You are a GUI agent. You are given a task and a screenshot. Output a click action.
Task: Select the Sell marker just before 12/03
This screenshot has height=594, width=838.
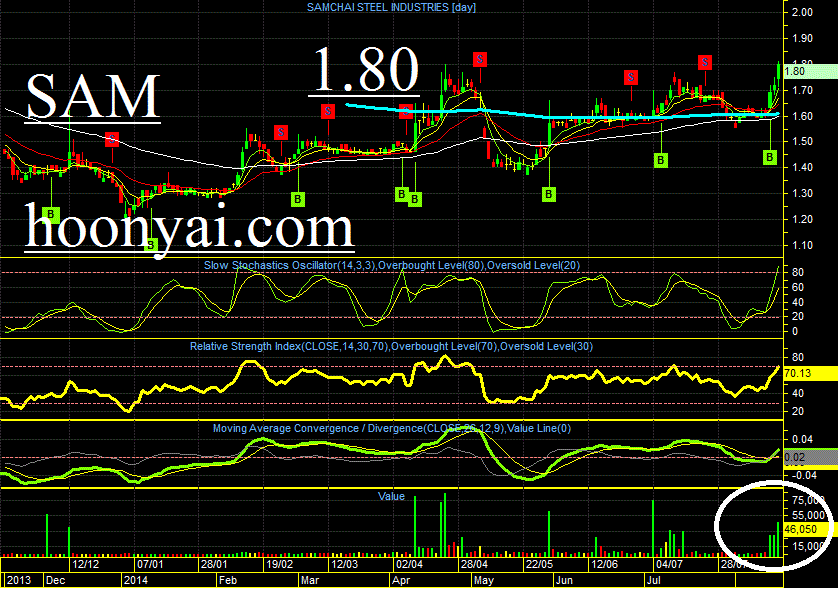click(x=328, y=112)
